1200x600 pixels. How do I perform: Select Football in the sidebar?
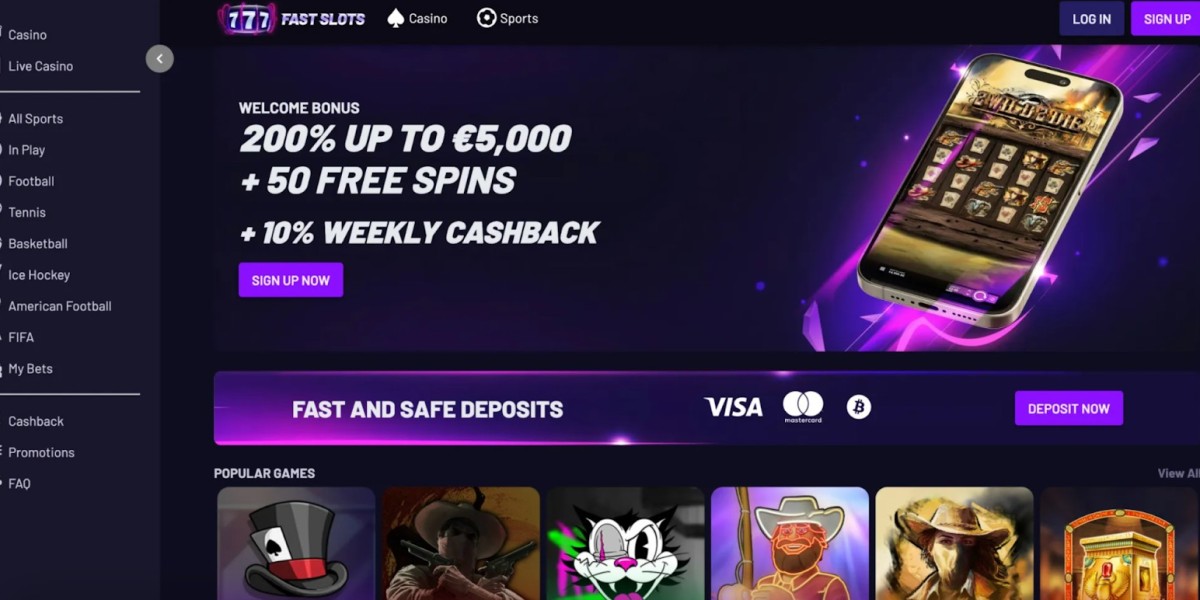pyautogui.click(x=31, y=181)
